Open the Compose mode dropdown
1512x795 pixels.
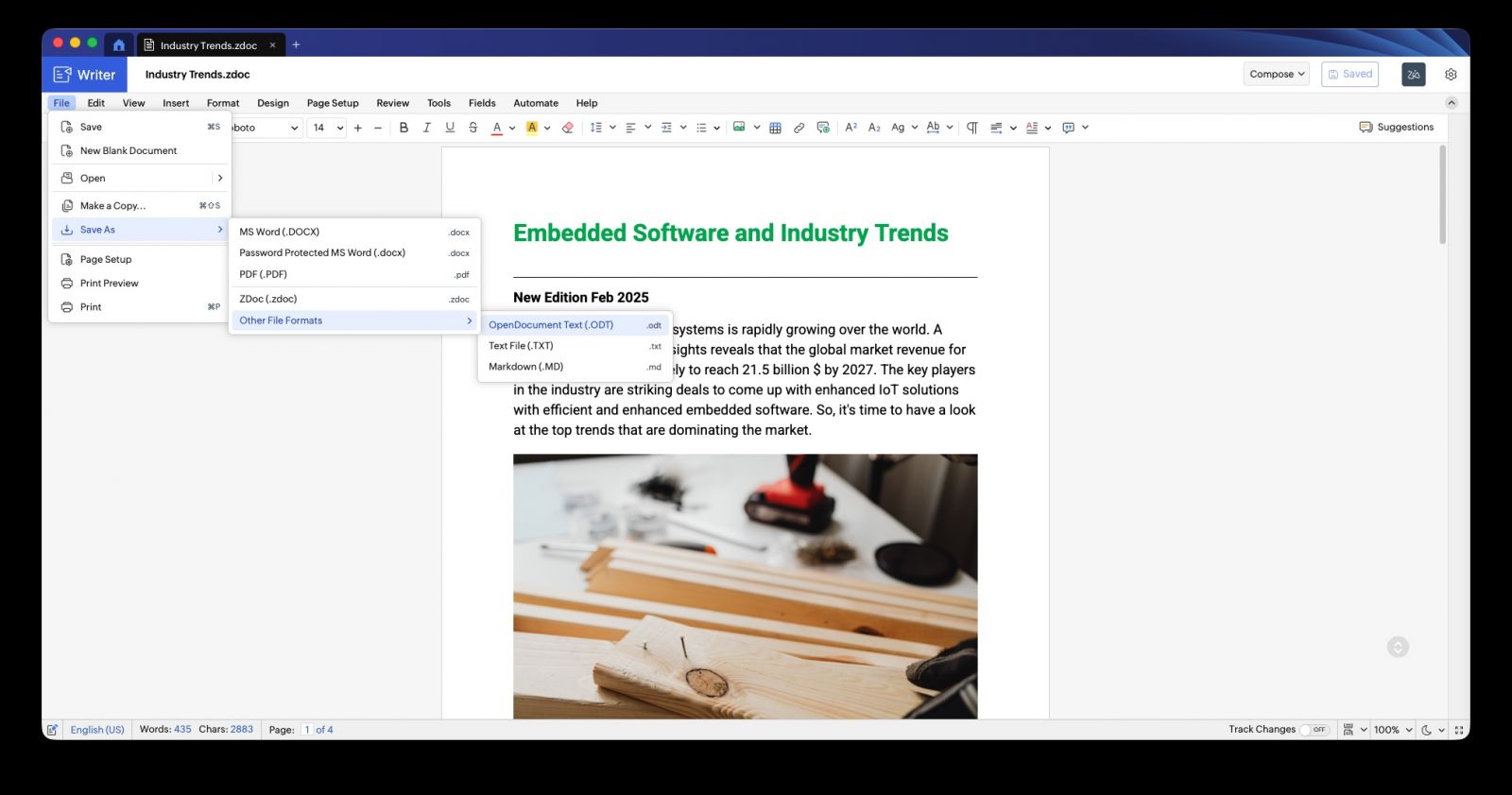click(x=1277, y=75)
